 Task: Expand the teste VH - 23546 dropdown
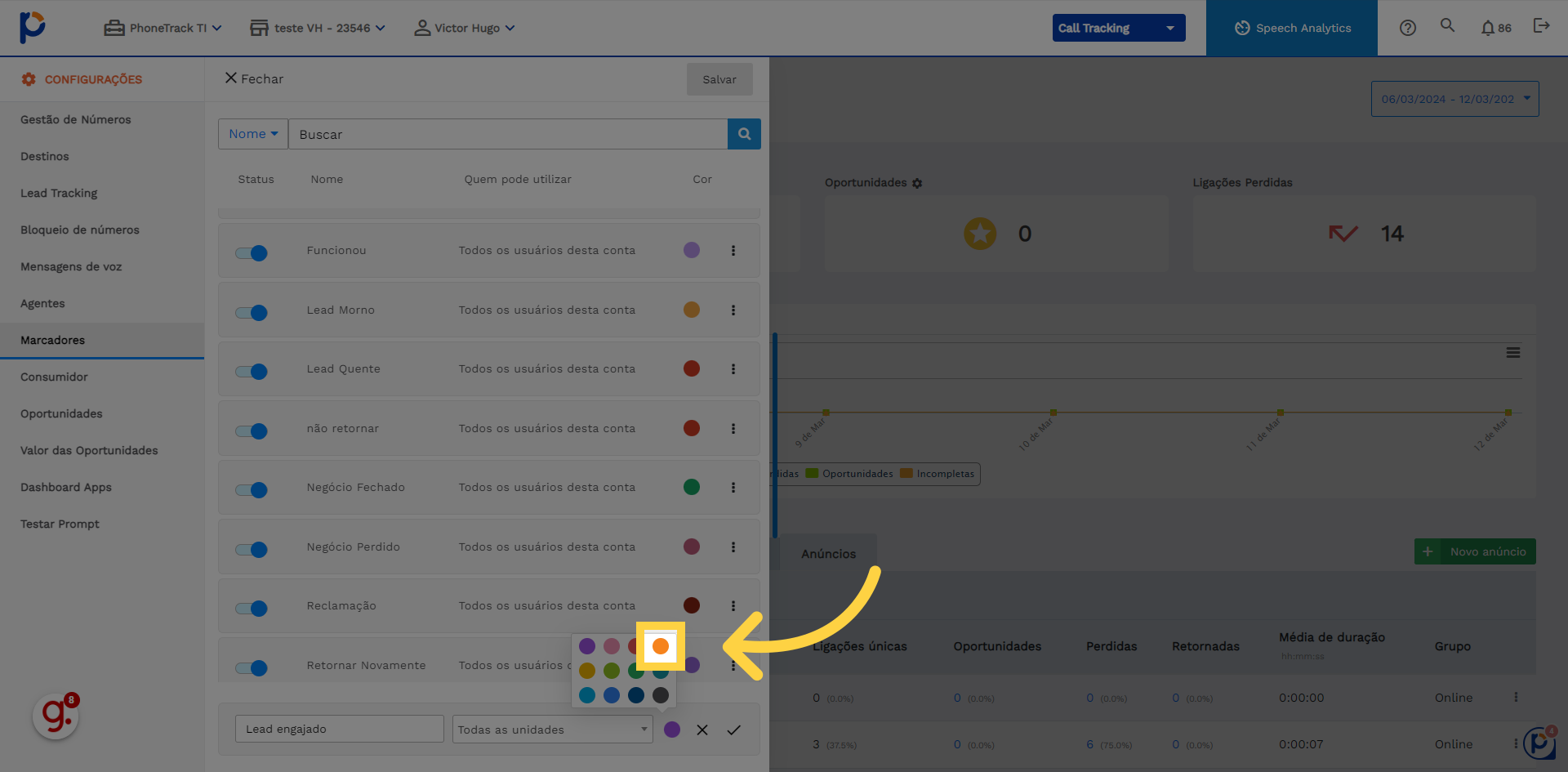click(x=318, y=28)
